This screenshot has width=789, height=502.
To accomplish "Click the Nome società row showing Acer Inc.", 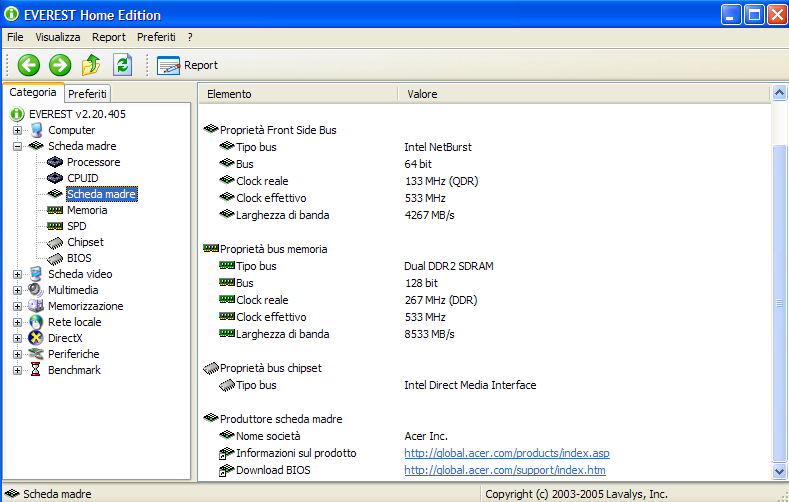I will (485, 436).
